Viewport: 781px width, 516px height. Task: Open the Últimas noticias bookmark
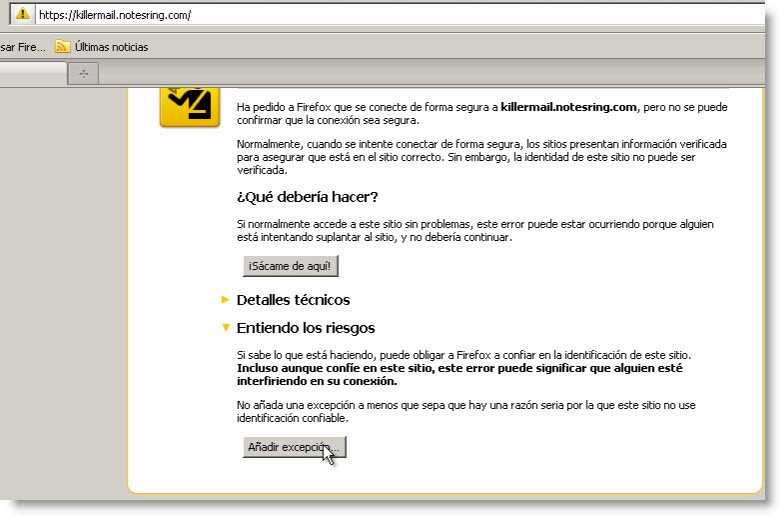click(111, 46)
